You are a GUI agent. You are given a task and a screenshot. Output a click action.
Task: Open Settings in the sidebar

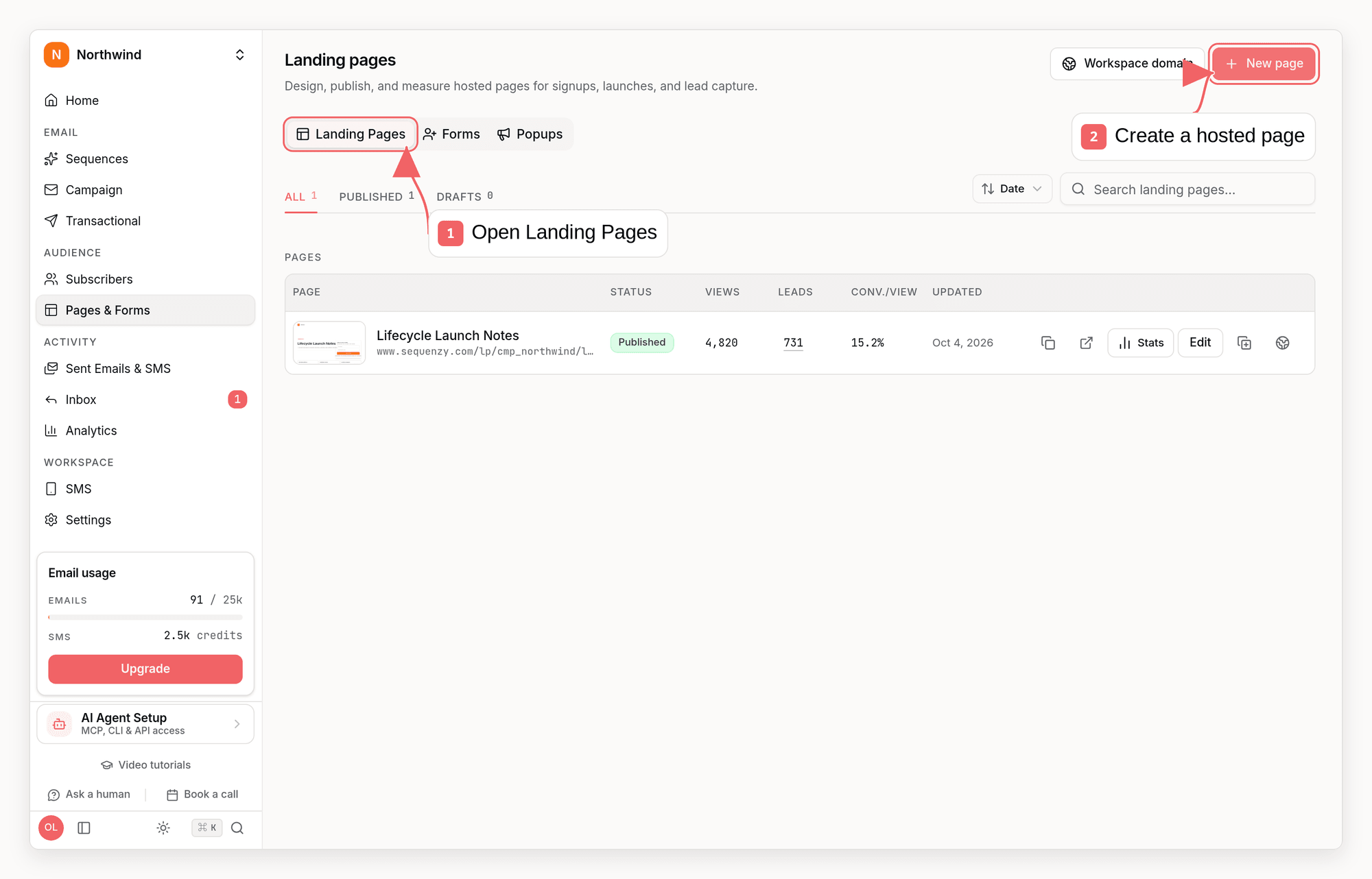(145, 520)
